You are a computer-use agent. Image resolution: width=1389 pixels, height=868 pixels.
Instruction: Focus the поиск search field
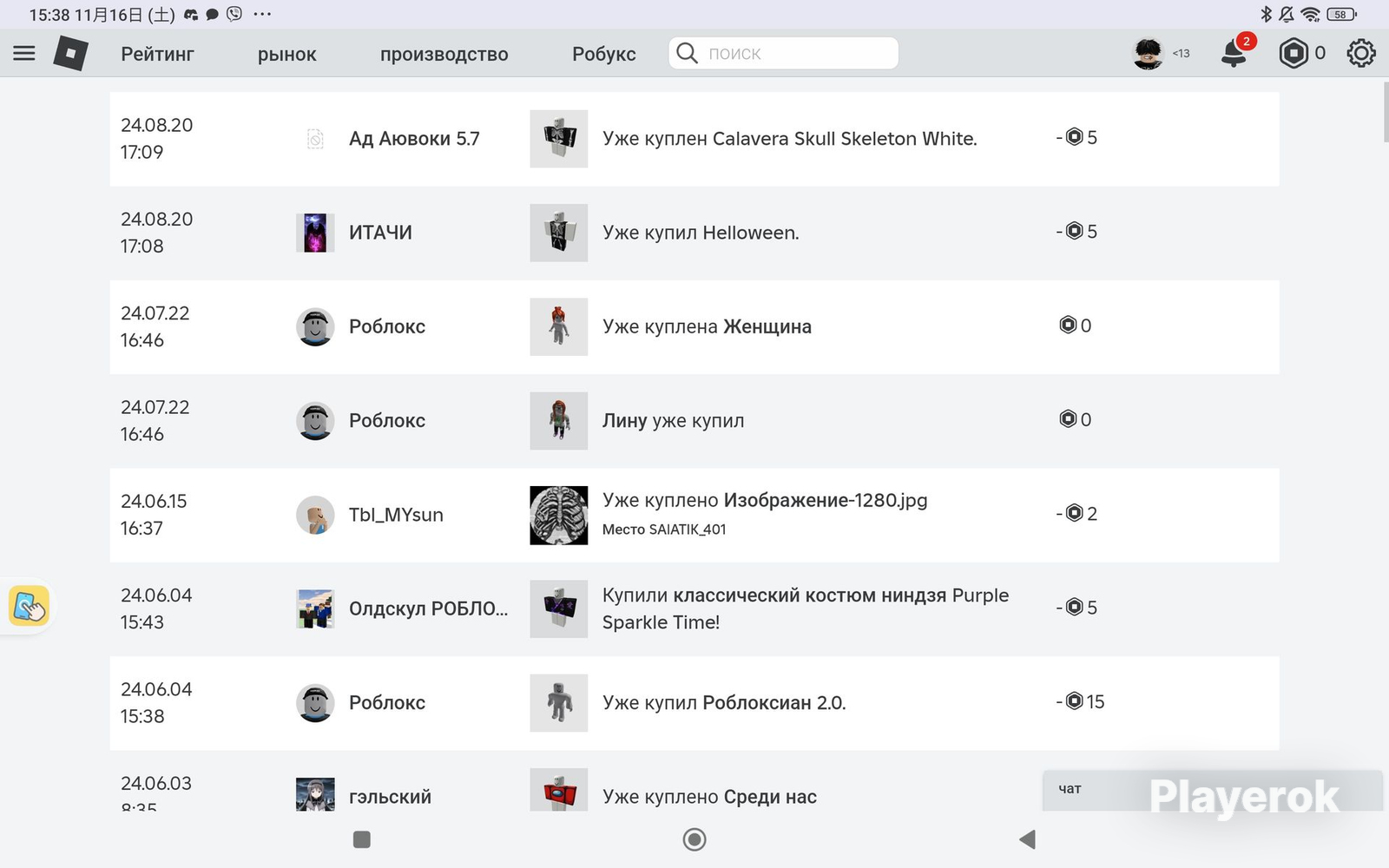[783, 53]
